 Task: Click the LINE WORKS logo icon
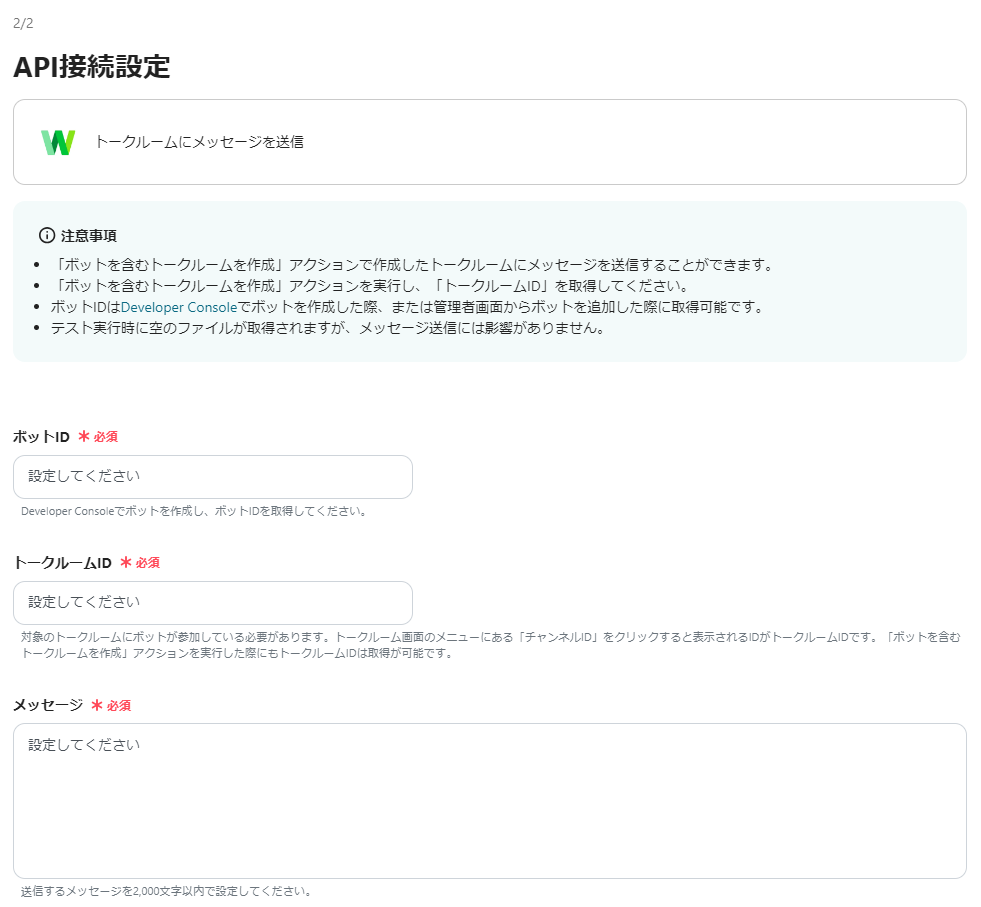point(59,142)
